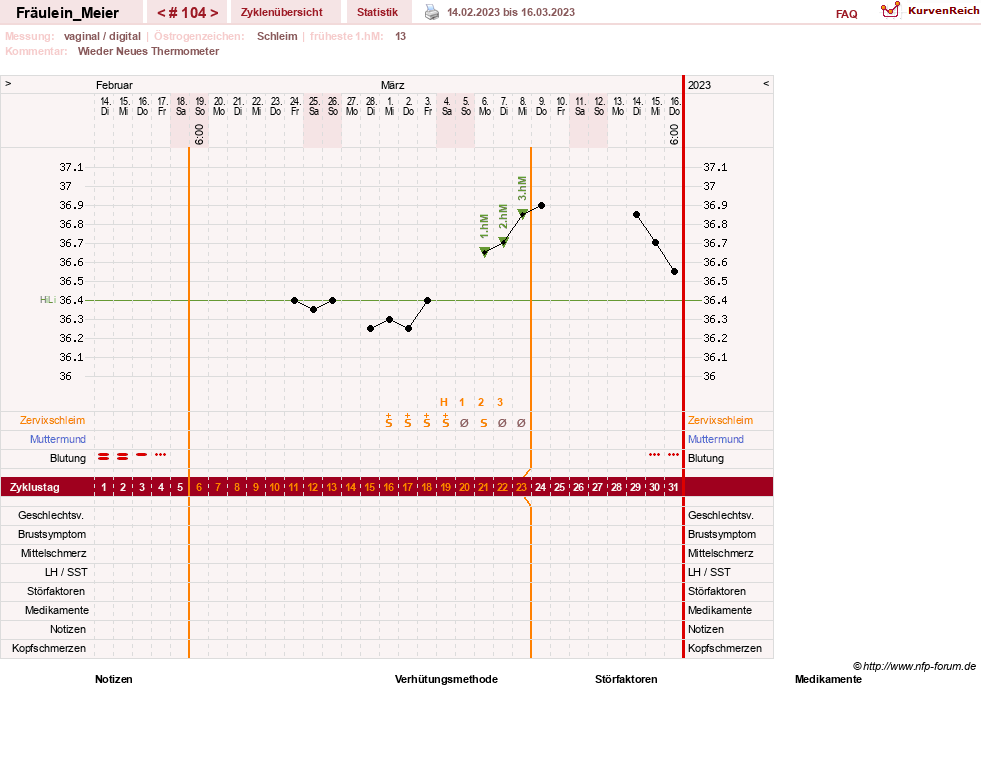Click the S+ mucus symbol on cycle day 17

pyautogui.click(x=407, y=420)
